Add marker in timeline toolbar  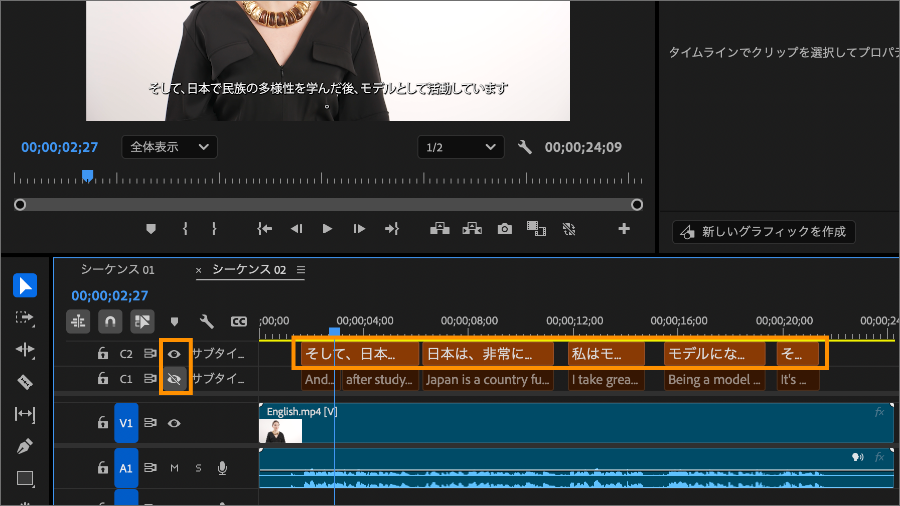pyautogui.click(x=174, y=321)
